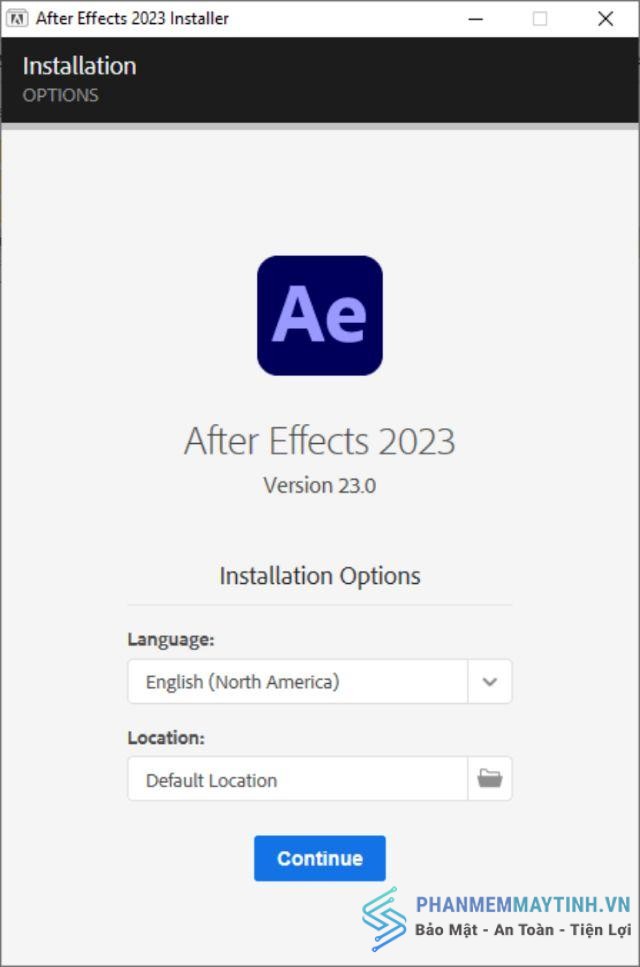Click the OPTIONS subtitle in header

tap(60, 95)
